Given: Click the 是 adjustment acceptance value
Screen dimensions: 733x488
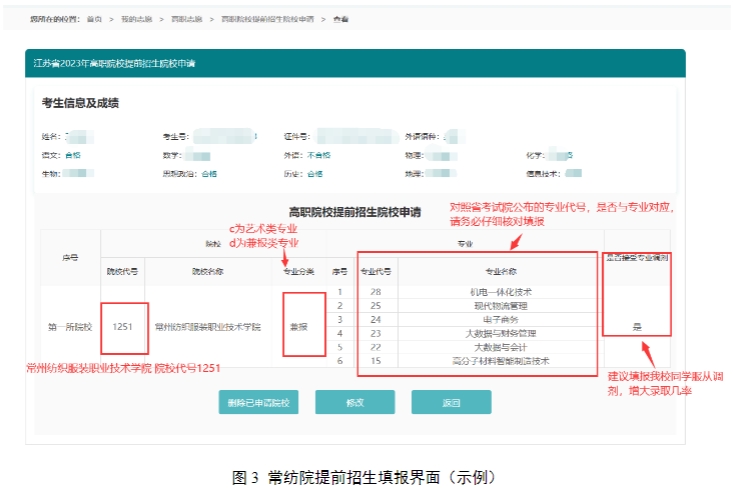Looking at the screenshot, I should 637,327.
